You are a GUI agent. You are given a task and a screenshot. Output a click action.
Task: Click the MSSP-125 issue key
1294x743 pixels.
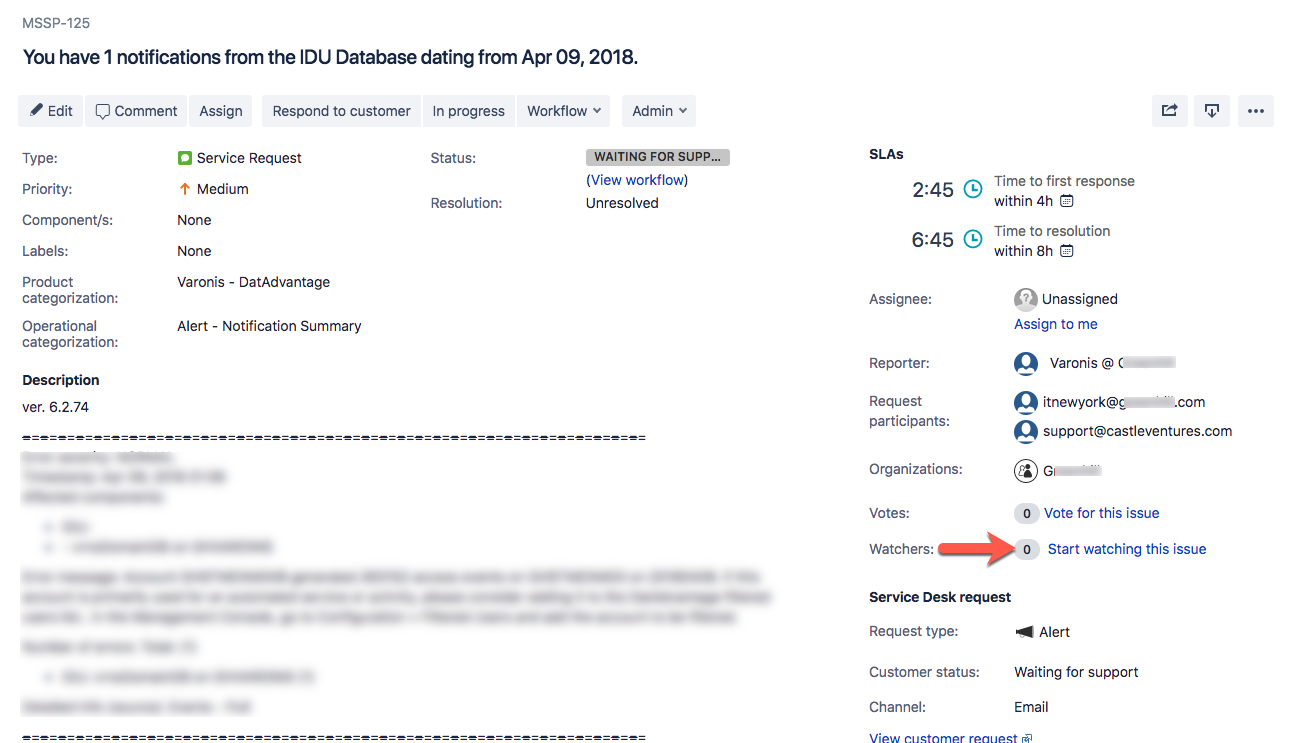point(56,22)
